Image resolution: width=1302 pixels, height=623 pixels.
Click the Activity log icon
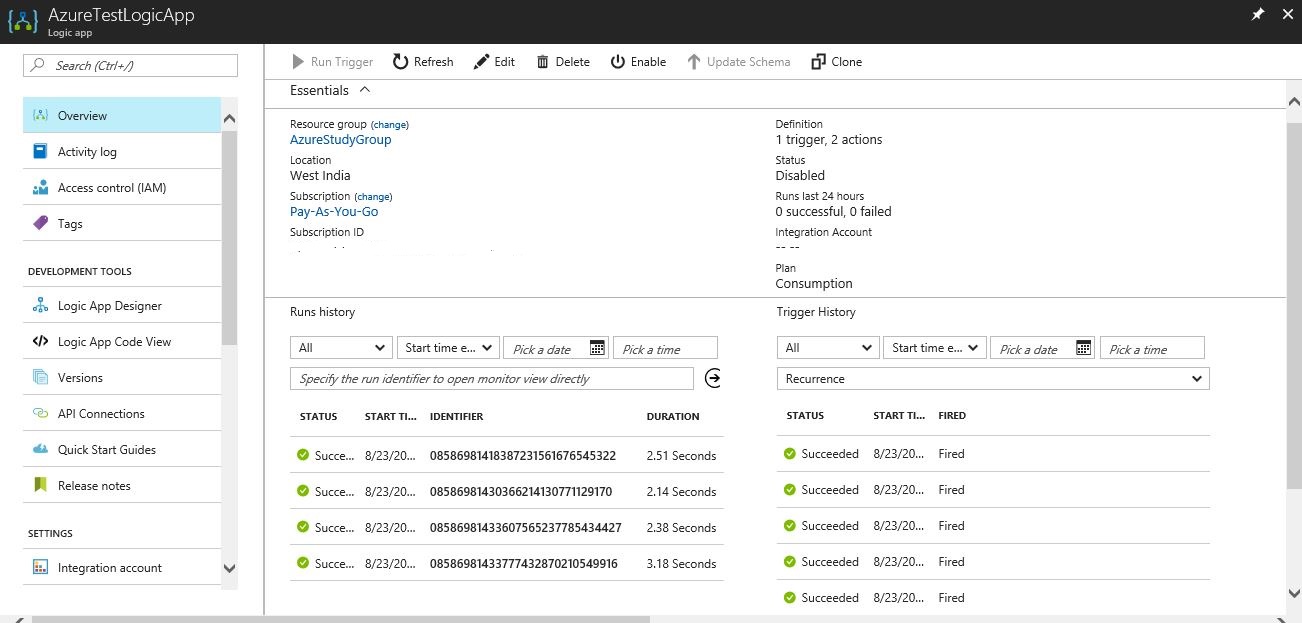(40, 152)
